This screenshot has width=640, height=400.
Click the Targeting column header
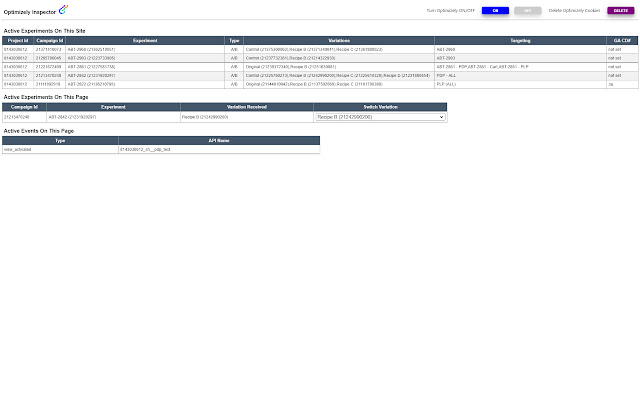point(520,40)
